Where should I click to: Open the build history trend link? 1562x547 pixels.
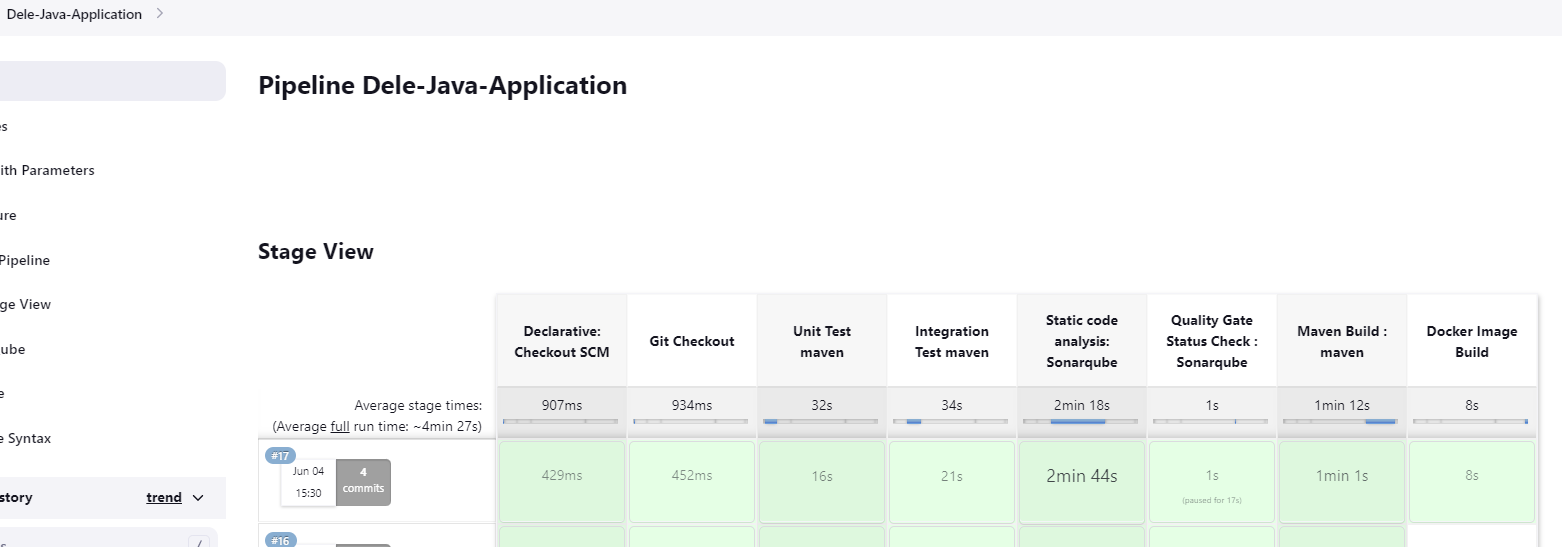coord(164,498)
